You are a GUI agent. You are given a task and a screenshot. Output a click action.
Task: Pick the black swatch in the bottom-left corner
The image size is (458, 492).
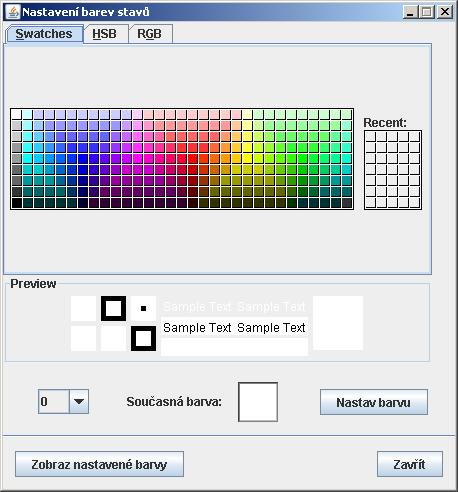tap(16, 203)
